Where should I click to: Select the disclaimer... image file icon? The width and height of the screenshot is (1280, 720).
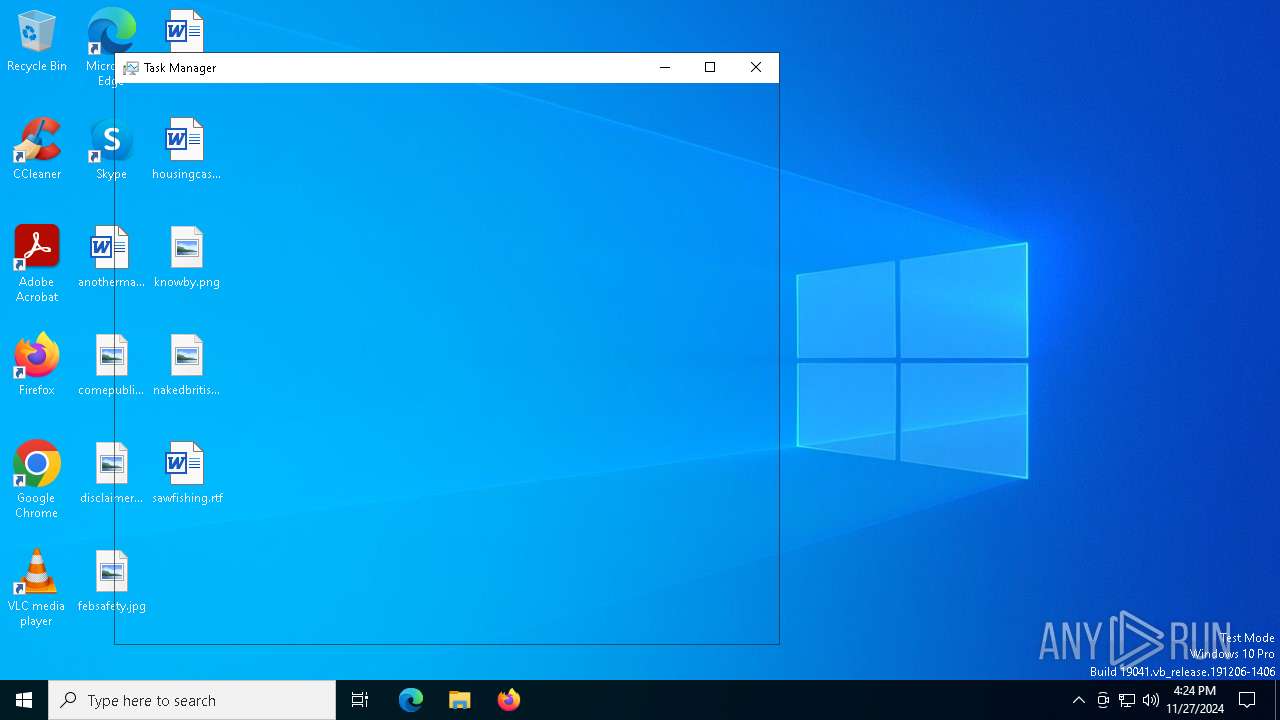(112, 474)
